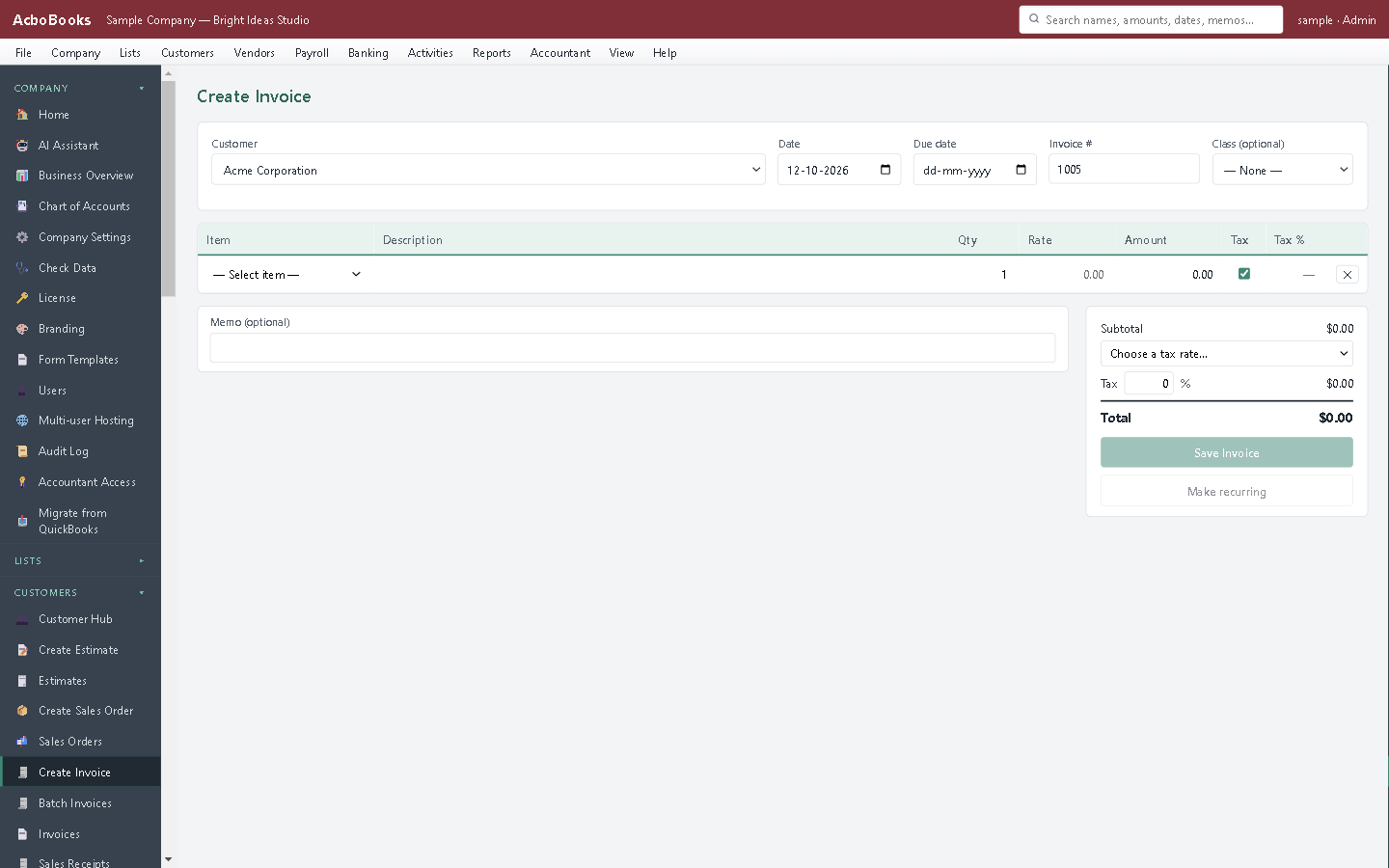This screenshot has width=1389, height=868.
Task: Open the Customer Hub link
Action: 75,619
